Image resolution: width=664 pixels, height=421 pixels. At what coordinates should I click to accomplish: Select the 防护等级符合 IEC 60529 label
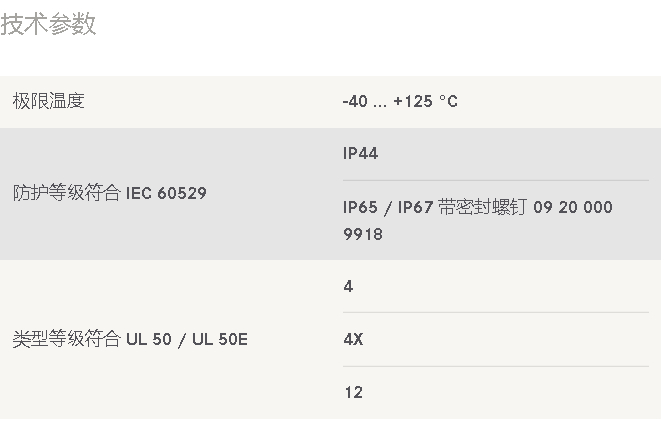[x=110, y=193]
